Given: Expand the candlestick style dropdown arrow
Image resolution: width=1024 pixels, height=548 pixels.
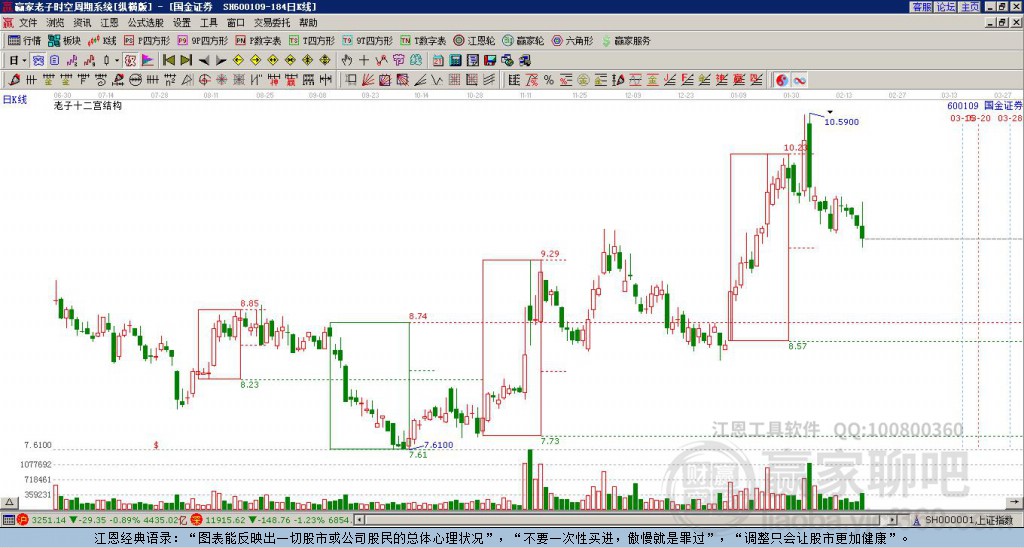Looking at the screenshot, I should (117, 60).
